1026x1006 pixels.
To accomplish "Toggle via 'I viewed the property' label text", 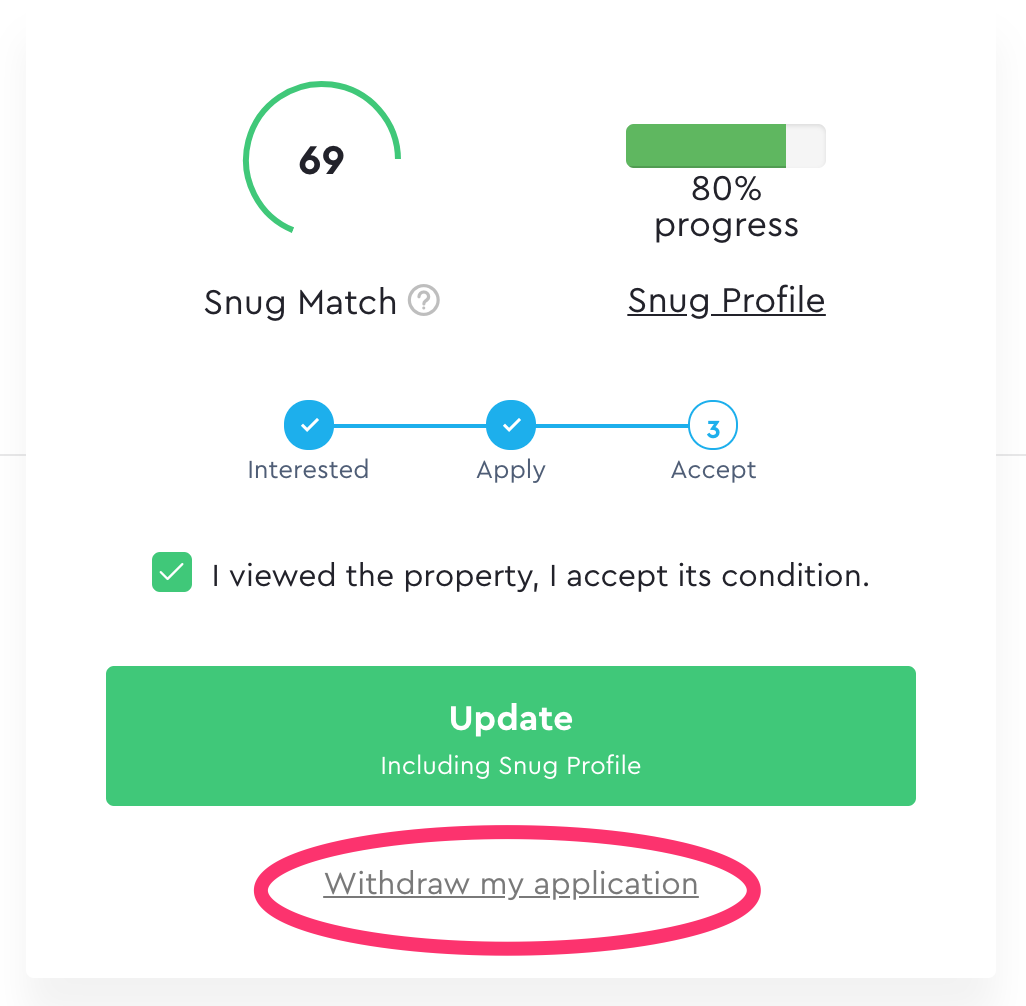I will point(540,576).
